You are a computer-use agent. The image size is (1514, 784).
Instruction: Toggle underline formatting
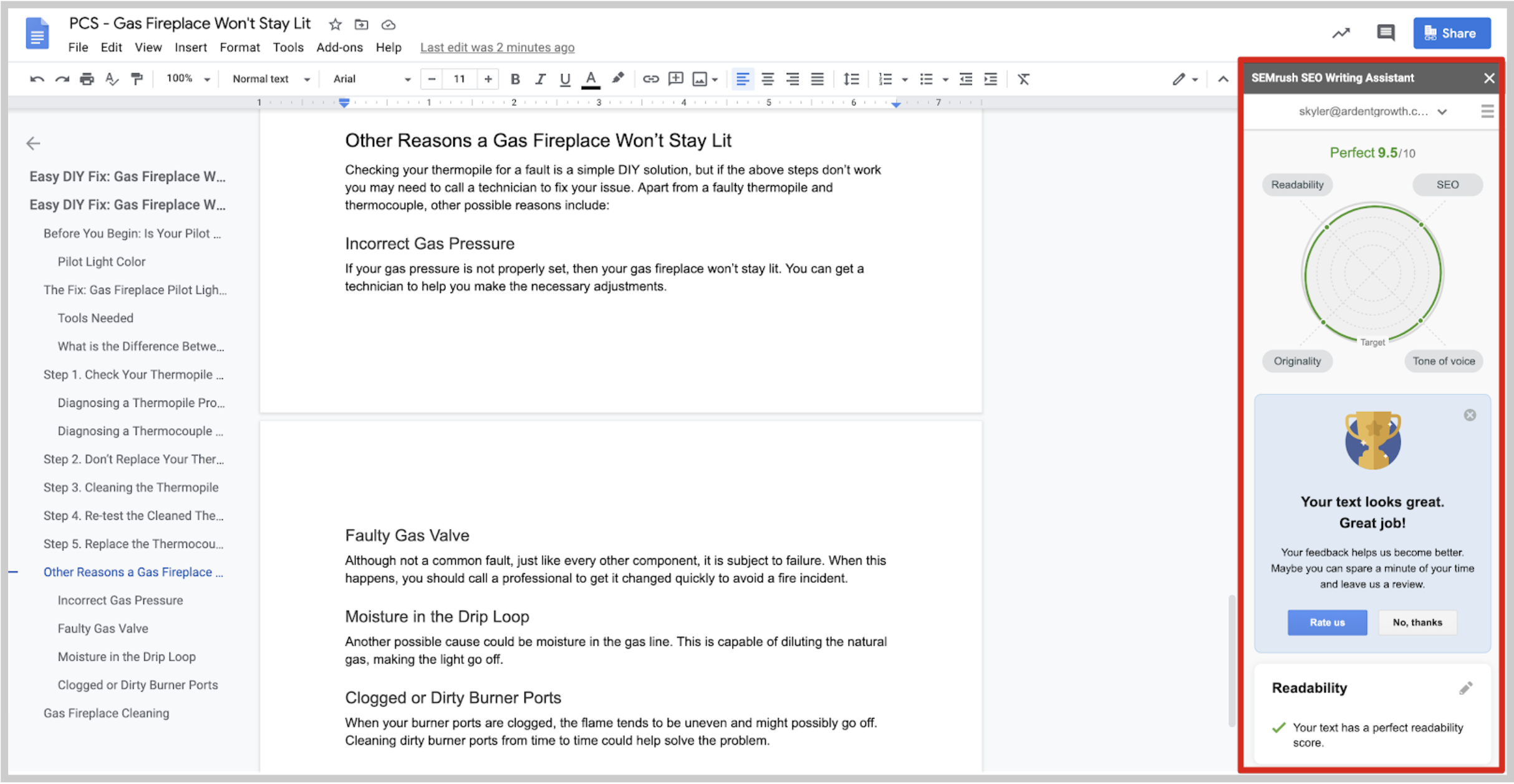565,79
